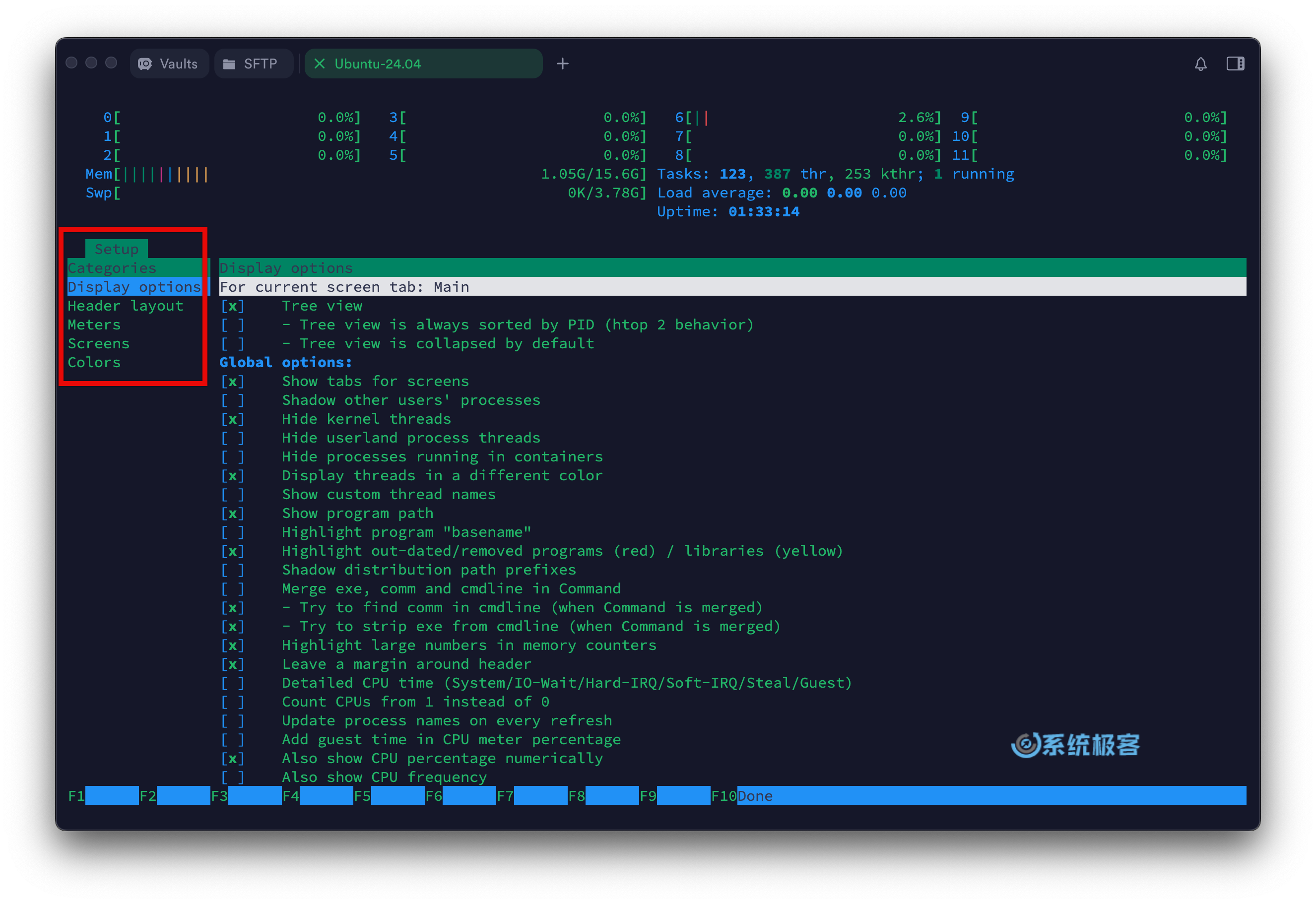Image resolution: width=1316 pixels, height=904 pixels.
Task: Enable Hide userland process threads
Action: pyautogui.click(x=232, y=438)
